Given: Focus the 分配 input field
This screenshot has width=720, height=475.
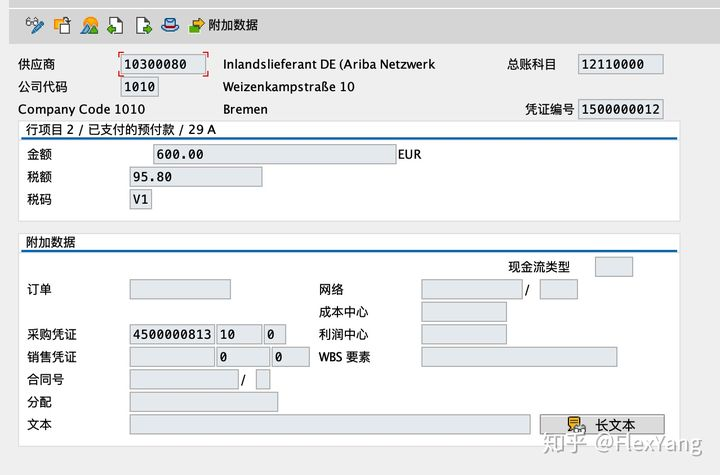Looking at the screenshot, I should pyautogui.click(x=203, y=402).
